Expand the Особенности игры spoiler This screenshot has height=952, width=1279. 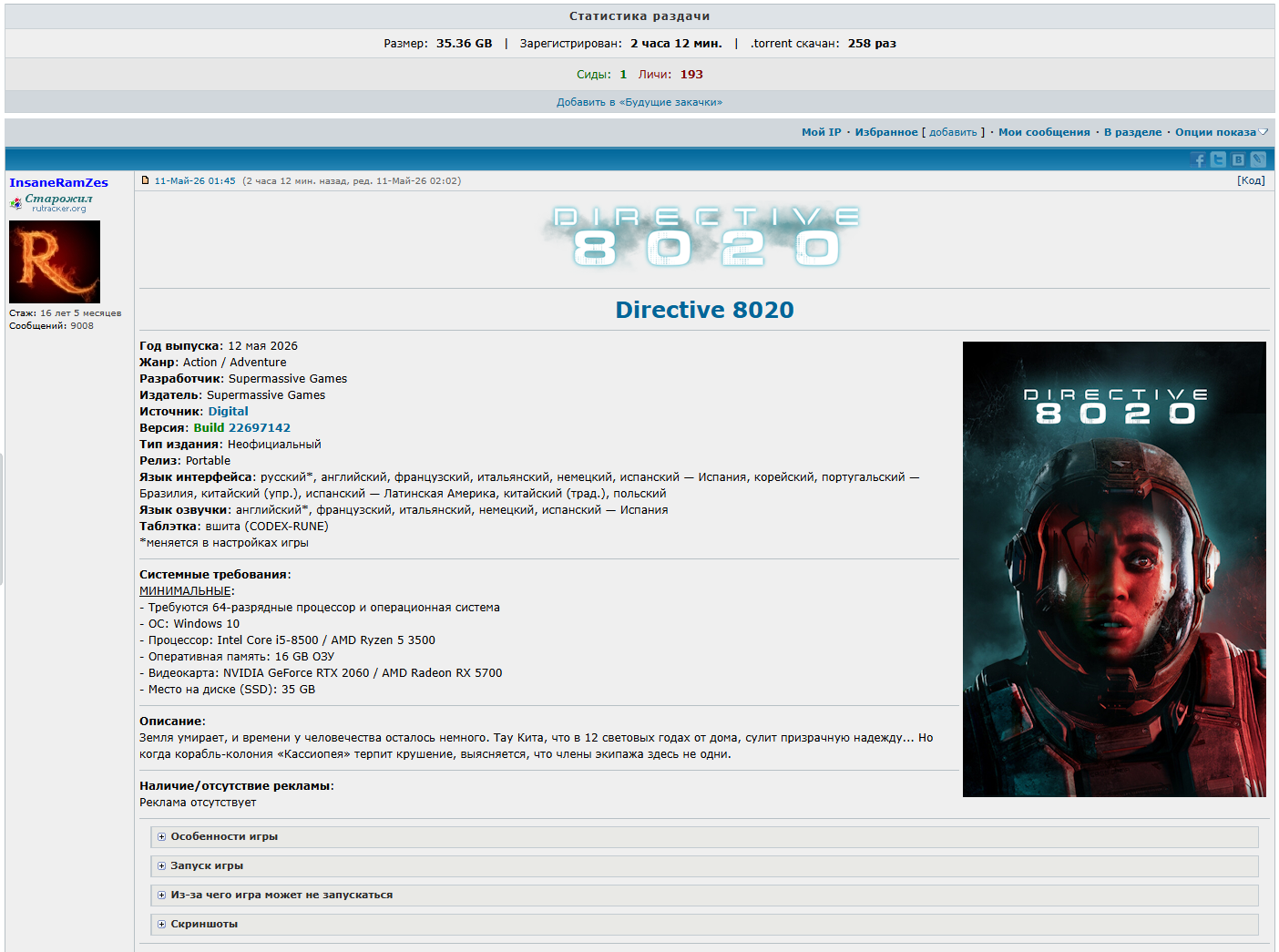pos(704,837)
